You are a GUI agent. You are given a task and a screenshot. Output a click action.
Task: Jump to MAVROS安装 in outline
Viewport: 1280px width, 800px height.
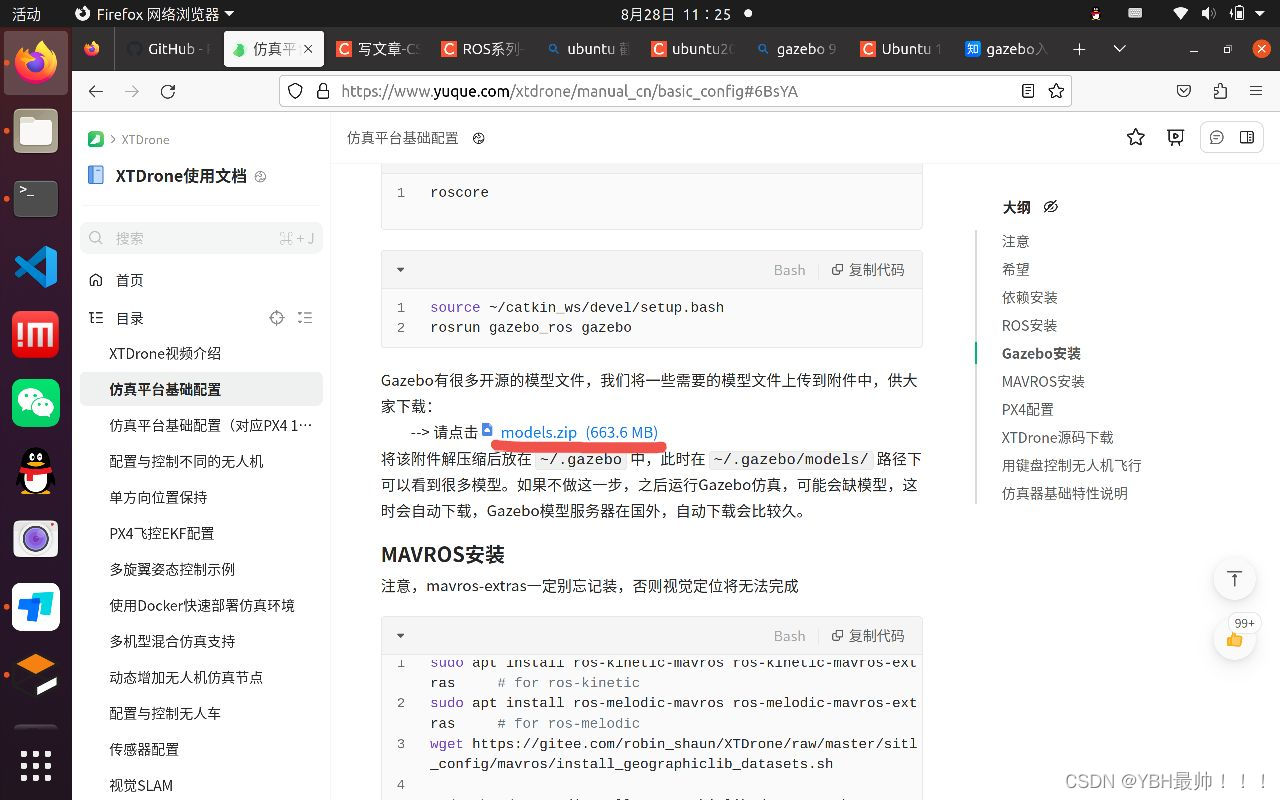point(1043,381)
